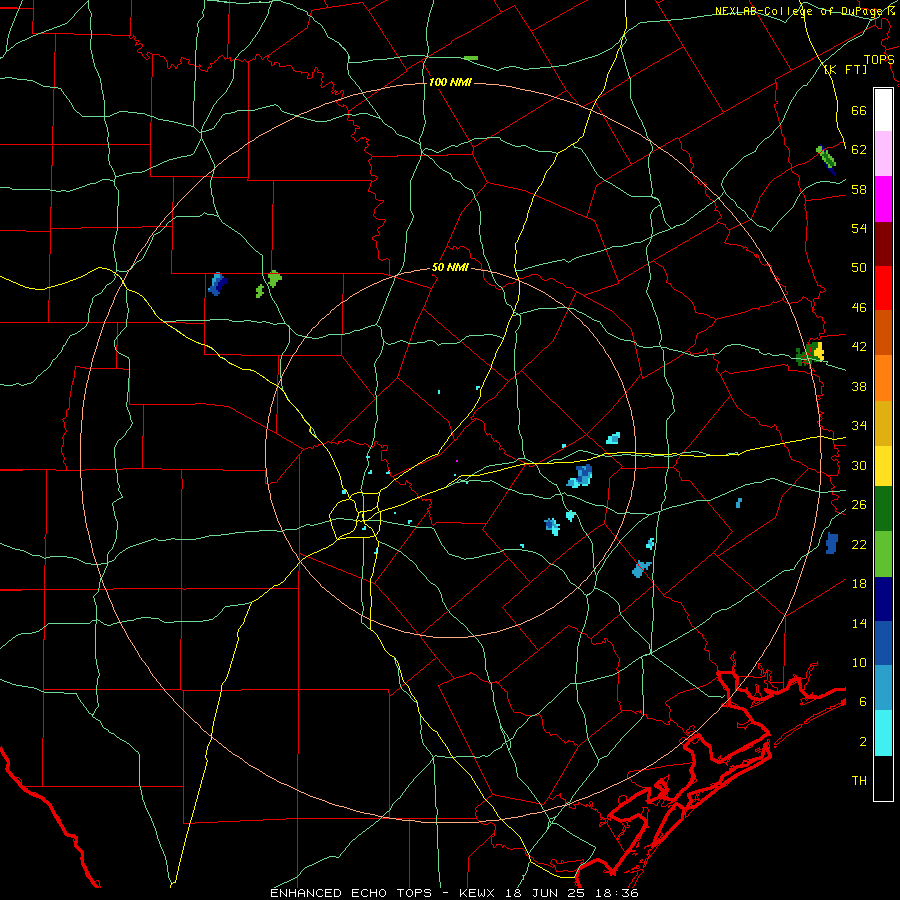The height and width of the screenshot is (900, 900).
Task: Click the 42 value on the legend
Action: click(859, 347)
